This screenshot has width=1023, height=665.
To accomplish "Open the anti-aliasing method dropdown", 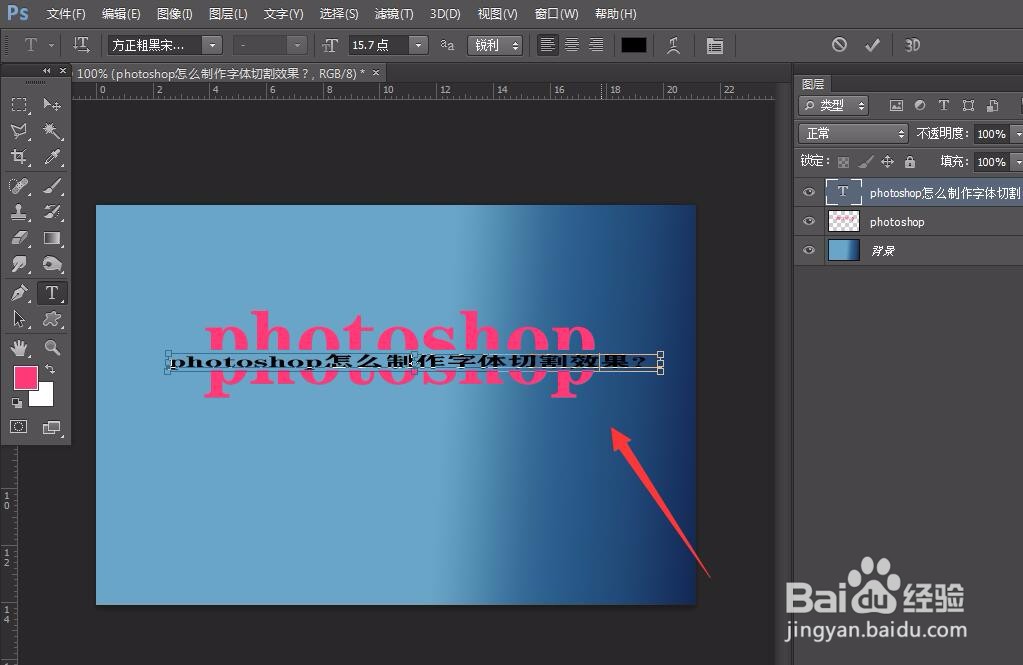I will (x=495, y=45).
